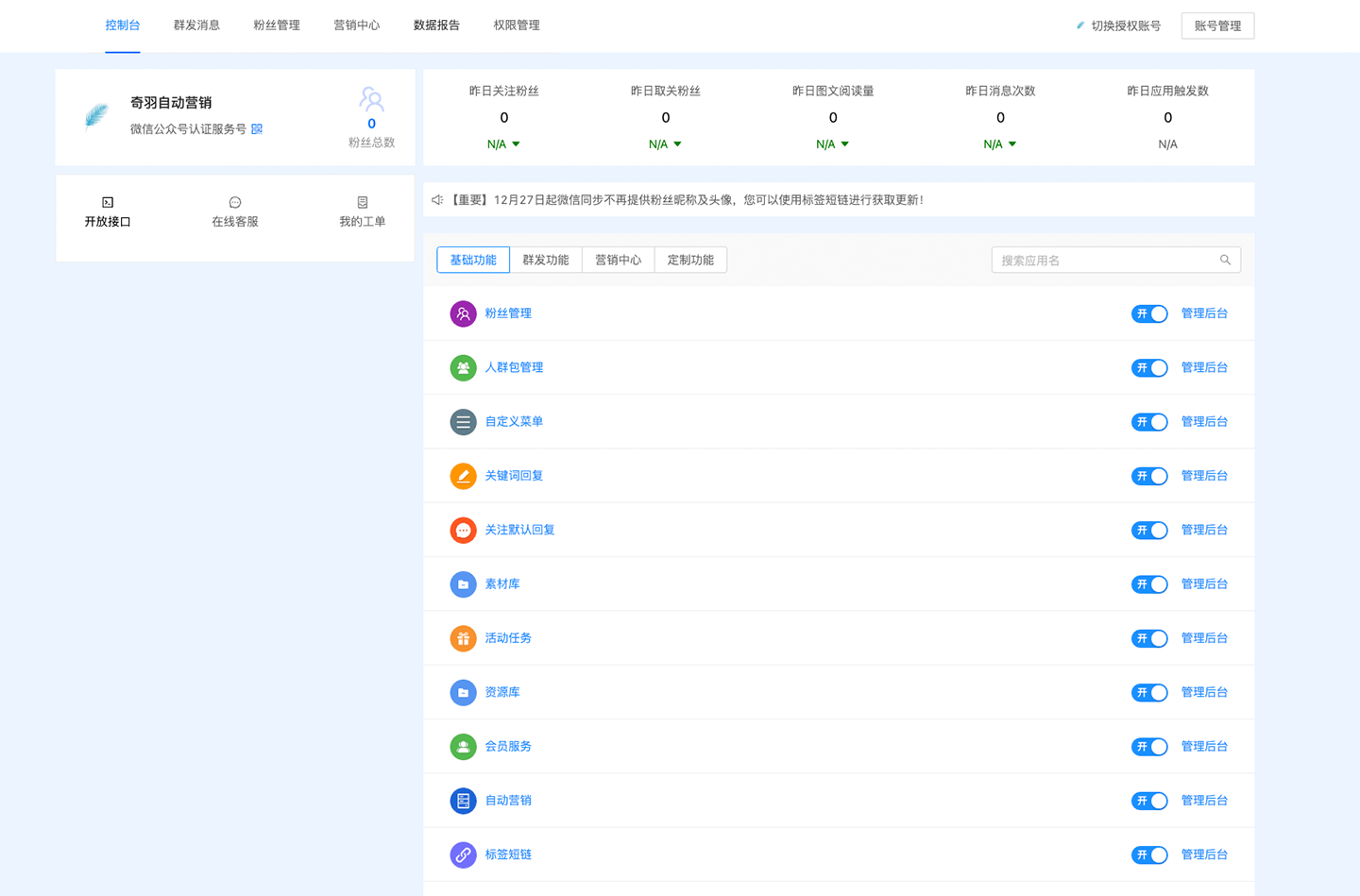Click the orange 活动任务 gift icon

[x=463, y=638]
